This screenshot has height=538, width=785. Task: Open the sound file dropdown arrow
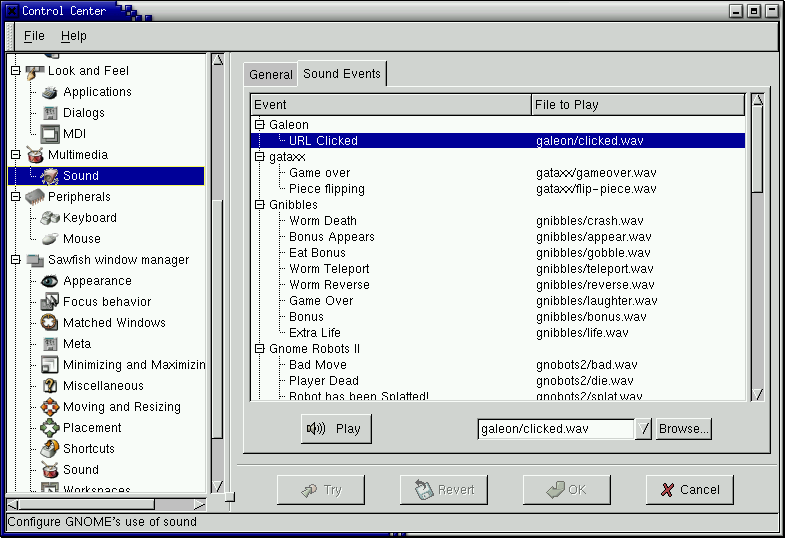point(644,429)
